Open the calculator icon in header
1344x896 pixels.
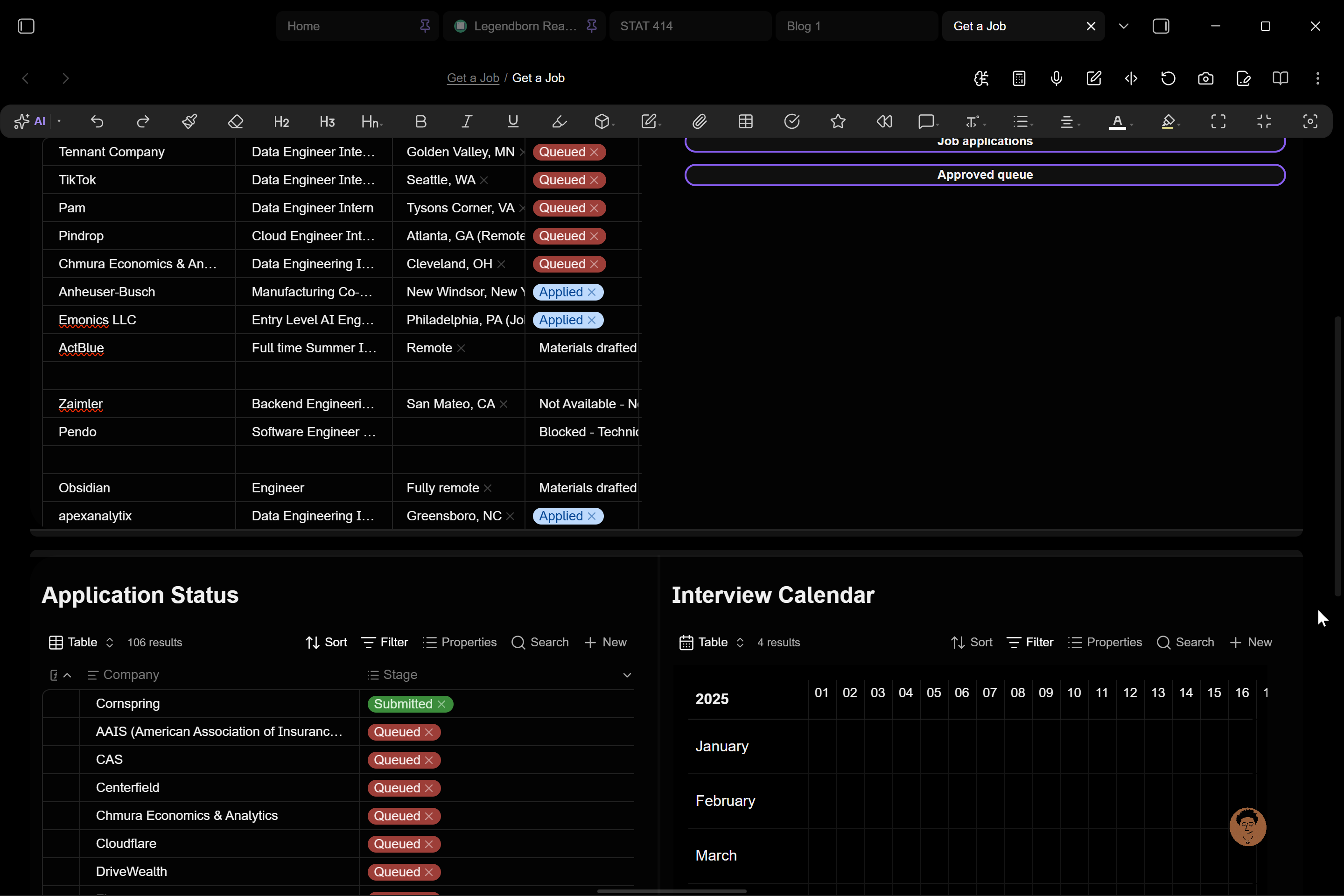[x=1019, y=78]
